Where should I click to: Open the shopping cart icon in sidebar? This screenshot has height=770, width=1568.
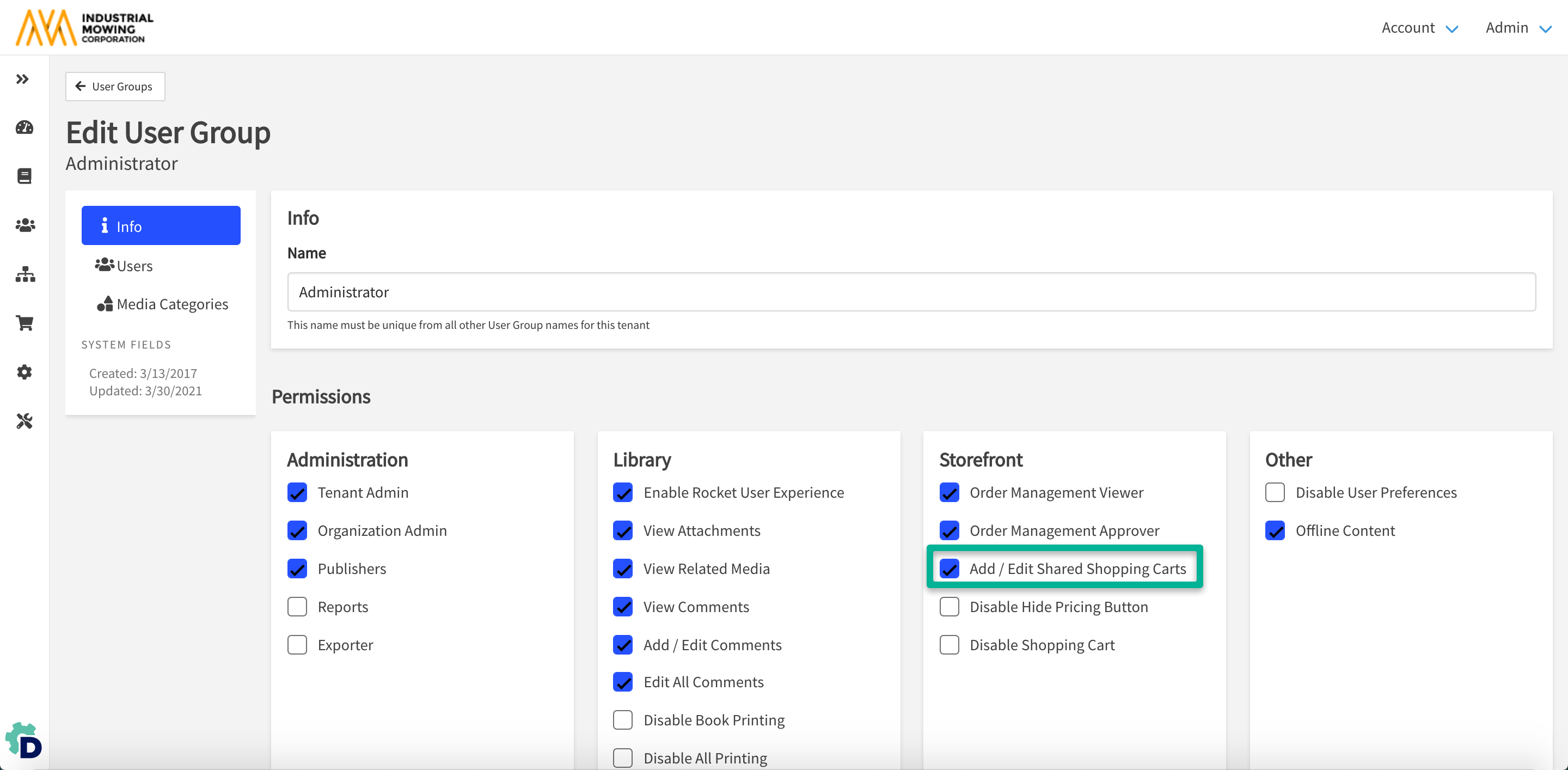24,323
